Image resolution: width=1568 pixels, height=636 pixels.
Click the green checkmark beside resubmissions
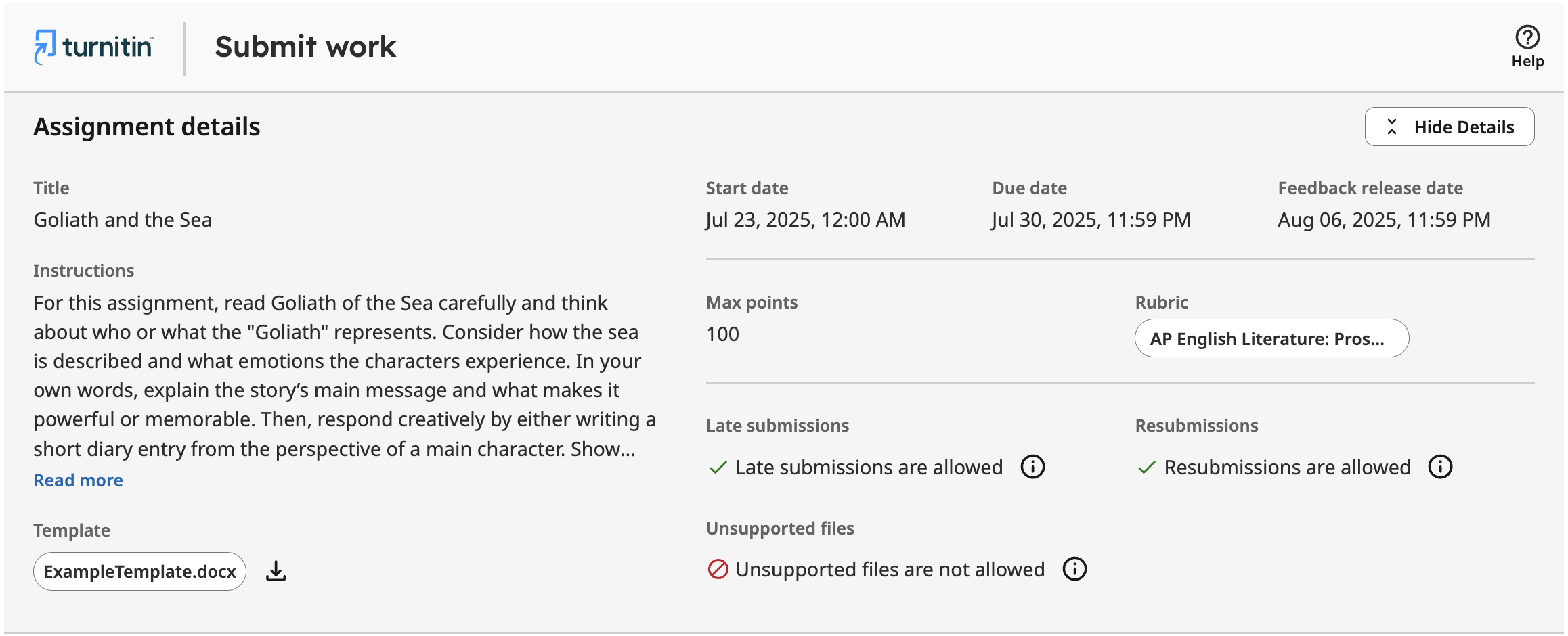pos(1146,467)
